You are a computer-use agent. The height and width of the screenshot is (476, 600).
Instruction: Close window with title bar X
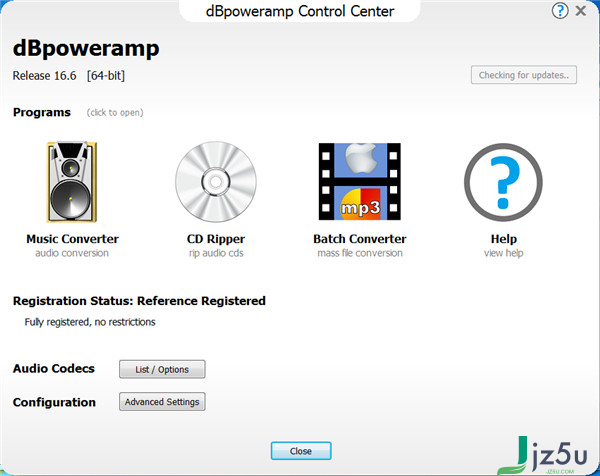[x=581, y=11]
